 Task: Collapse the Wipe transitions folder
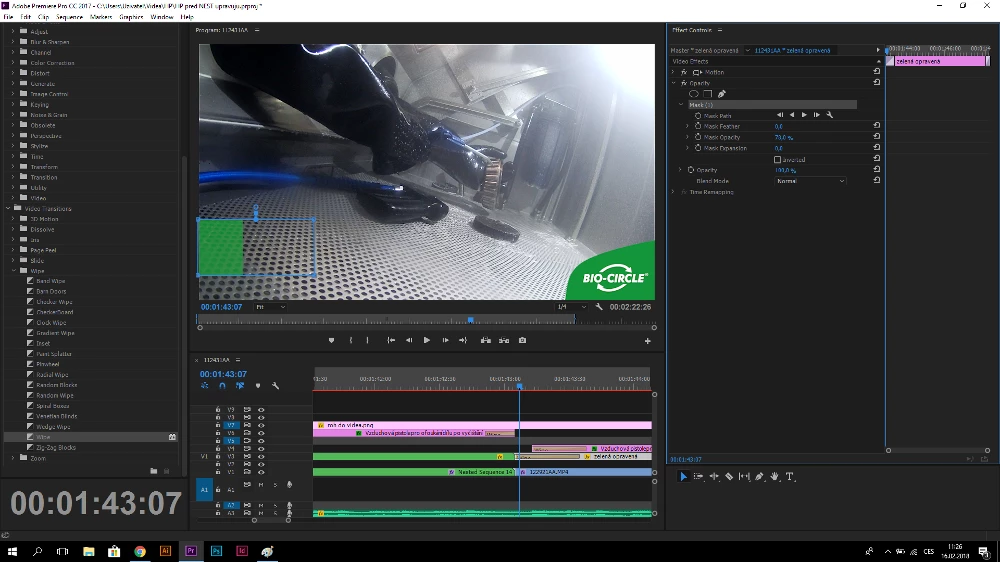tap(13, 271)
